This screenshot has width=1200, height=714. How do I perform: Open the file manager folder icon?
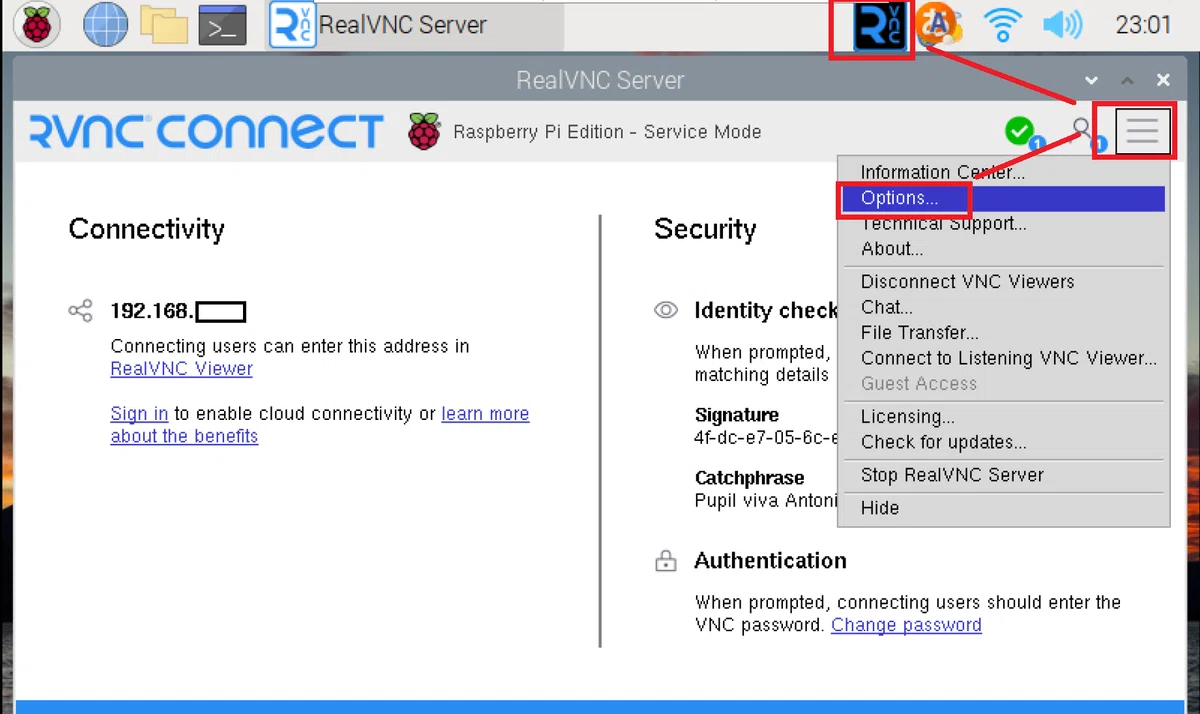click(x=164, y=25)
